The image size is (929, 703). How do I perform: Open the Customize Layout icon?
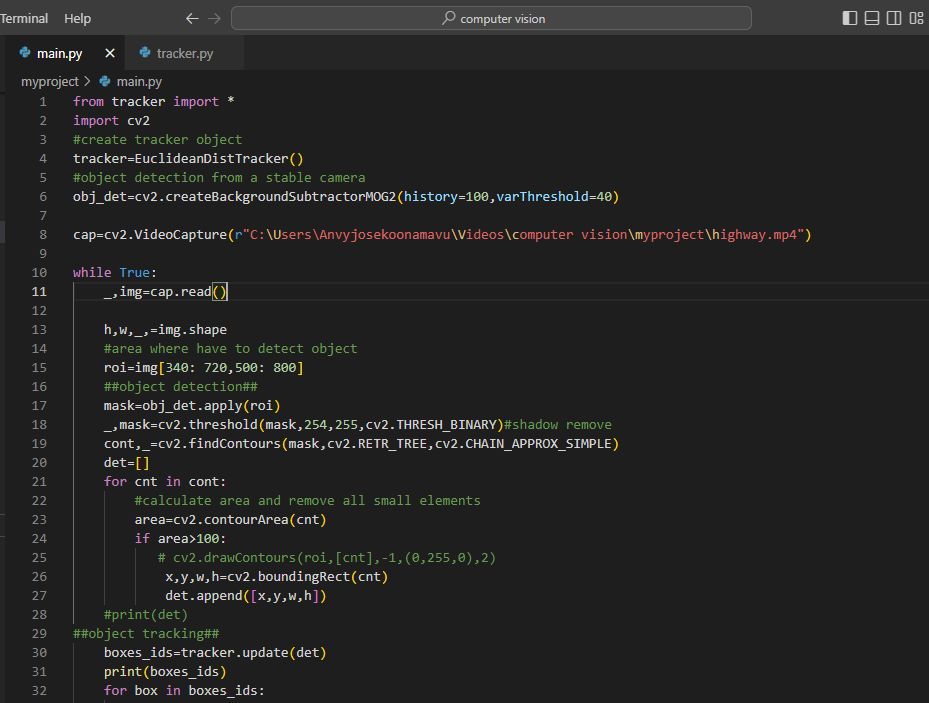[x=917, y=18]
